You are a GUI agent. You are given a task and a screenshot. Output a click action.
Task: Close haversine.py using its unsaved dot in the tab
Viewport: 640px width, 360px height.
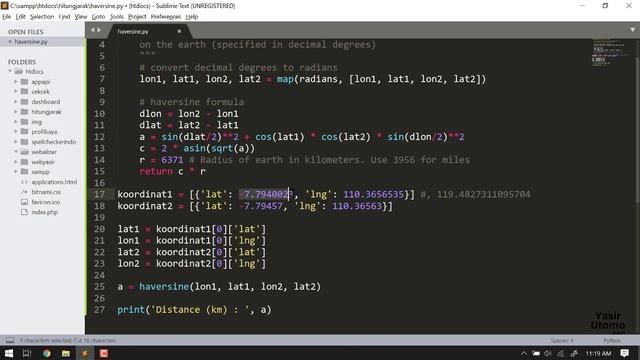pyautogui.click(x=179, y=31)
